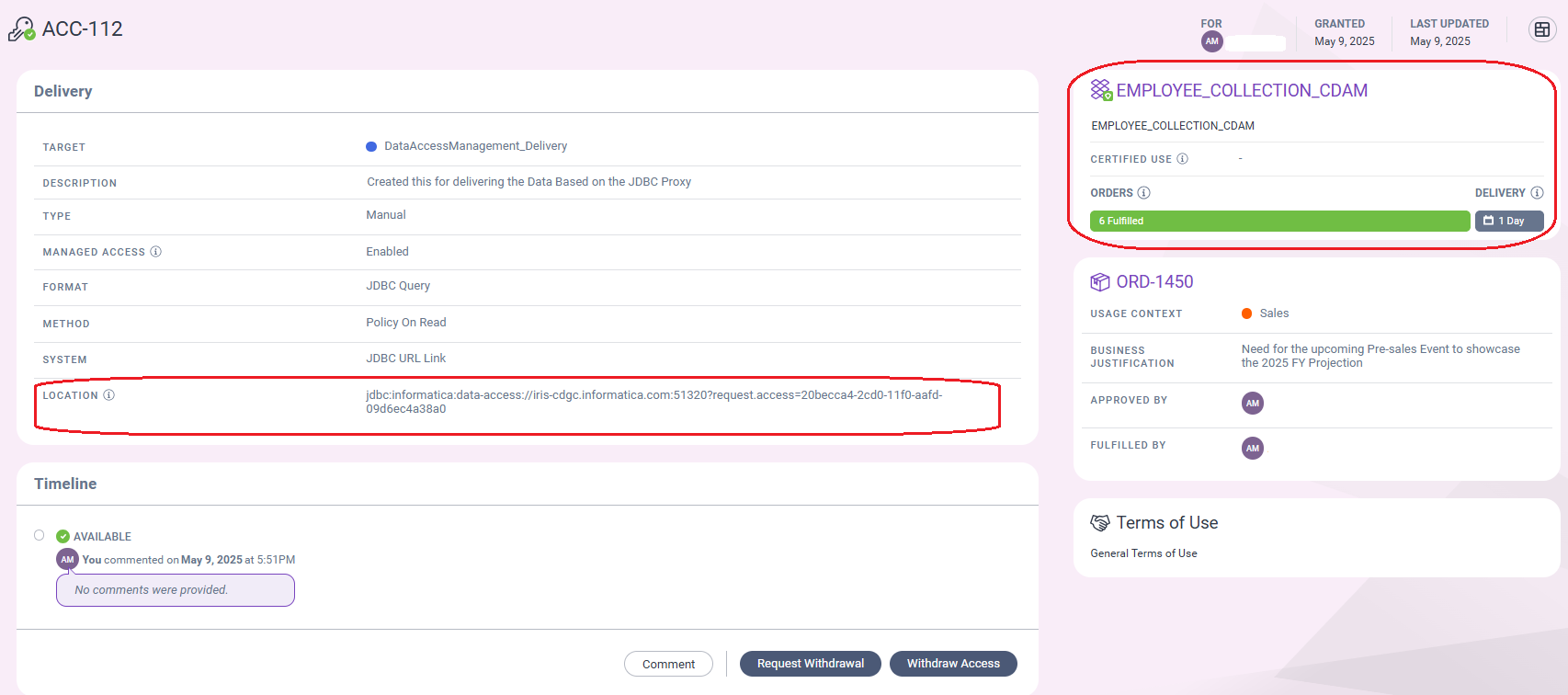
Task: Click the 'Manual' type value
Action: [386, 215]
